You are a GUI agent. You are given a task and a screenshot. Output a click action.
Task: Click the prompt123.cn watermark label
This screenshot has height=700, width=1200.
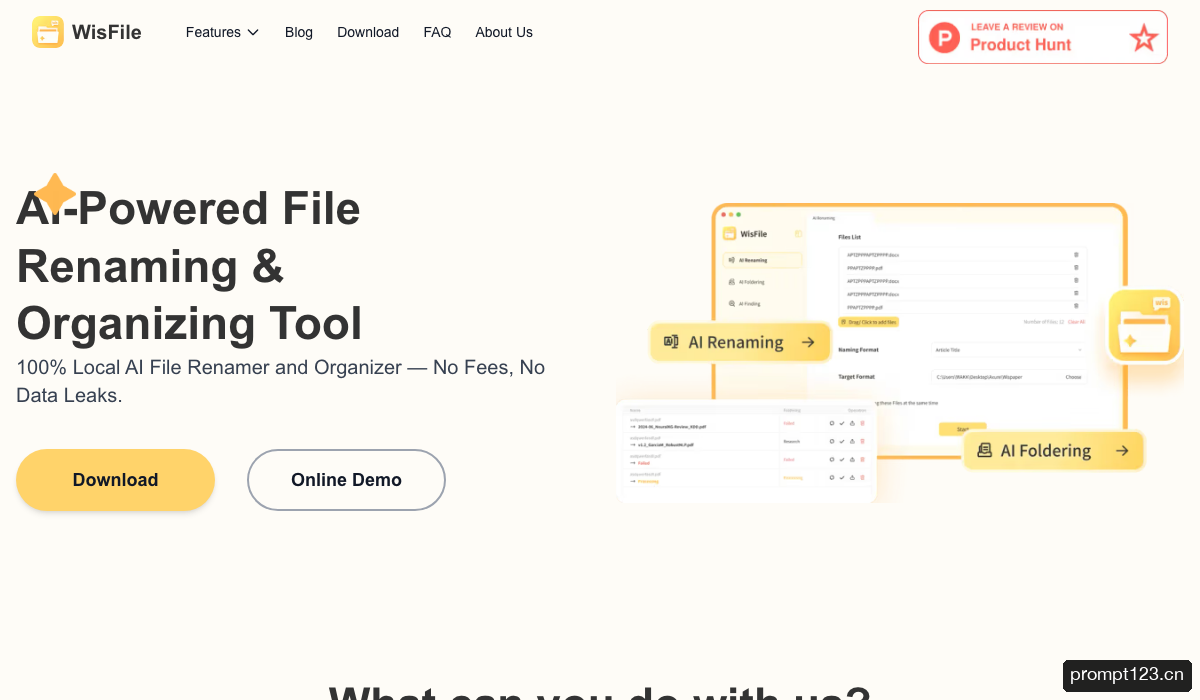click(x=1127, y=675)
